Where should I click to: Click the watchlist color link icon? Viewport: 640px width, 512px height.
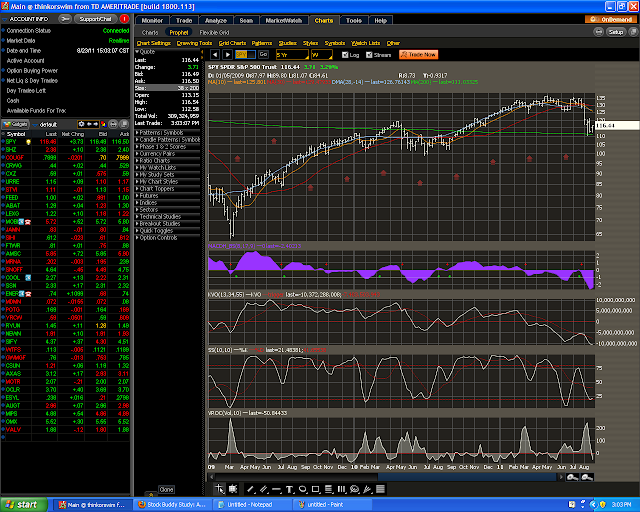[104, 124]
